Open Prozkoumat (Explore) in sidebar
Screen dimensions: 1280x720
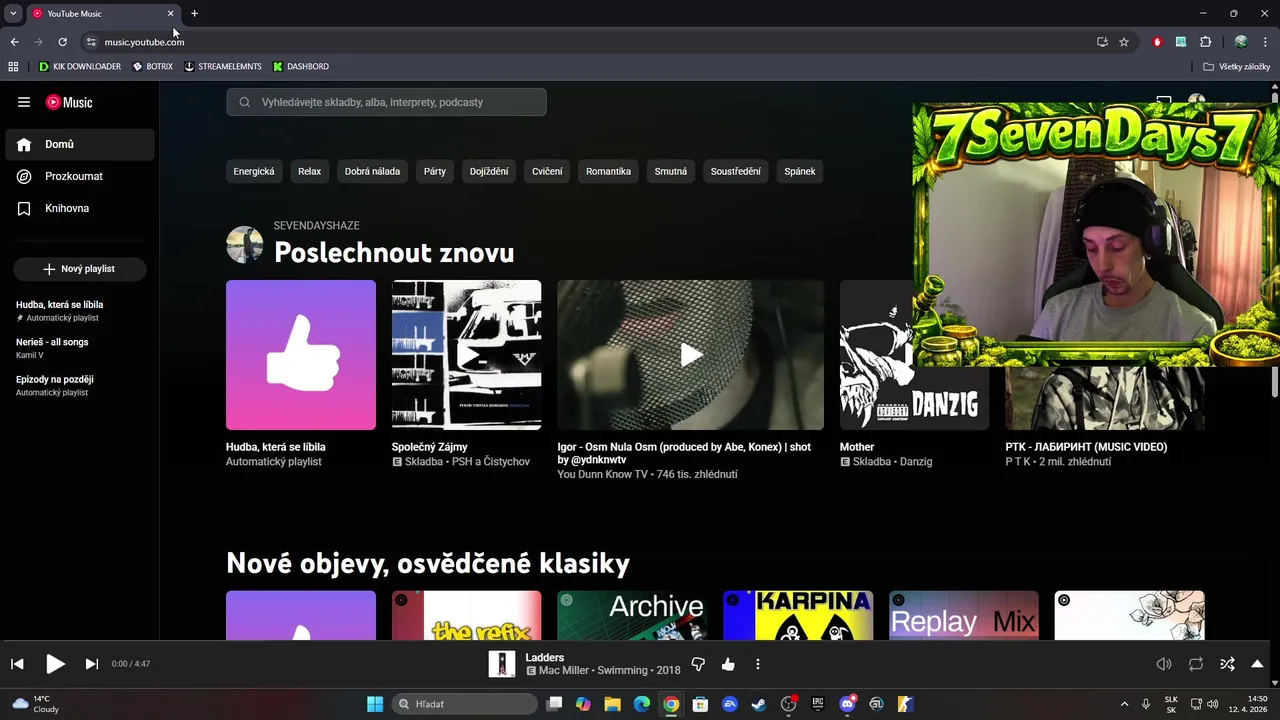[80, 176]
